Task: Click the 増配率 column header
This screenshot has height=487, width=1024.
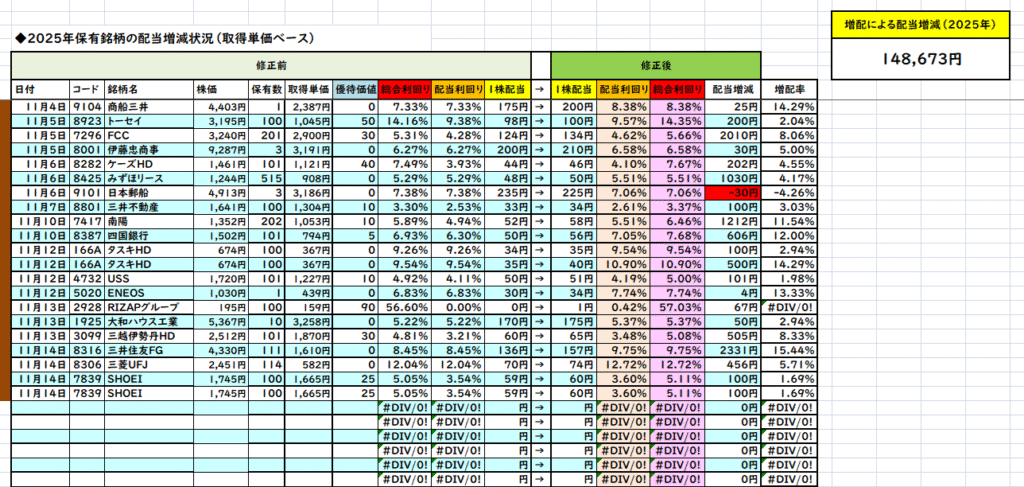Action: [x=791, y=89]
